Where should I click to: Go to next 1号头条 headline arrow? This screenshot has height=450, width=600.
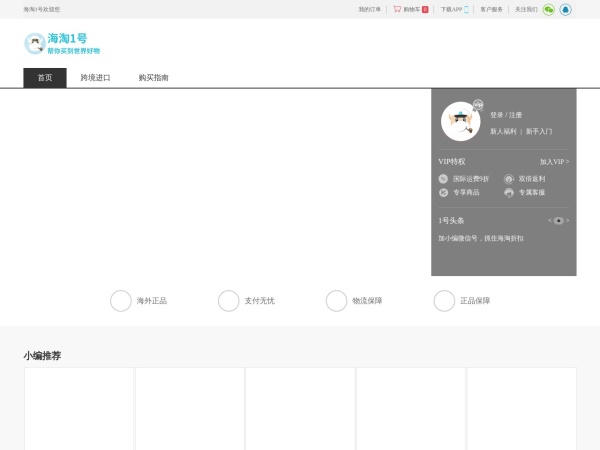coord(567,220)
